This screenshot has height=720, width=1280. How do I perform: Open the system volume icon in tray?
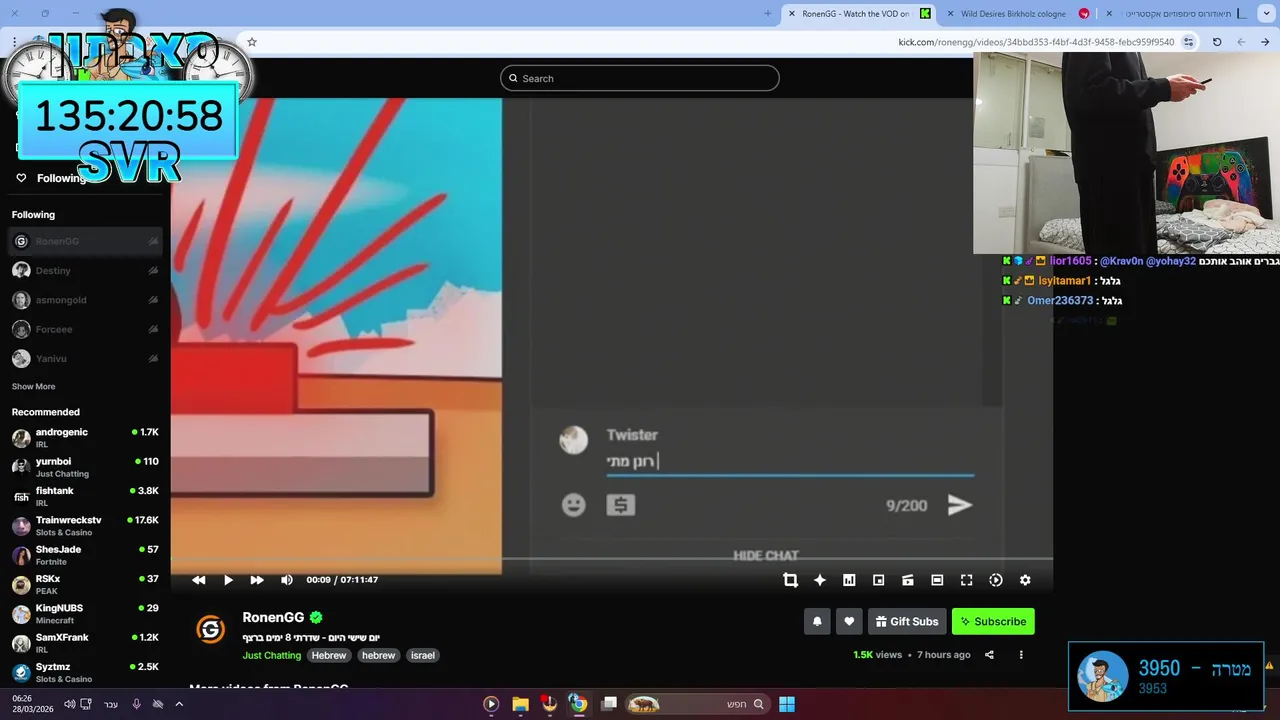69,704
